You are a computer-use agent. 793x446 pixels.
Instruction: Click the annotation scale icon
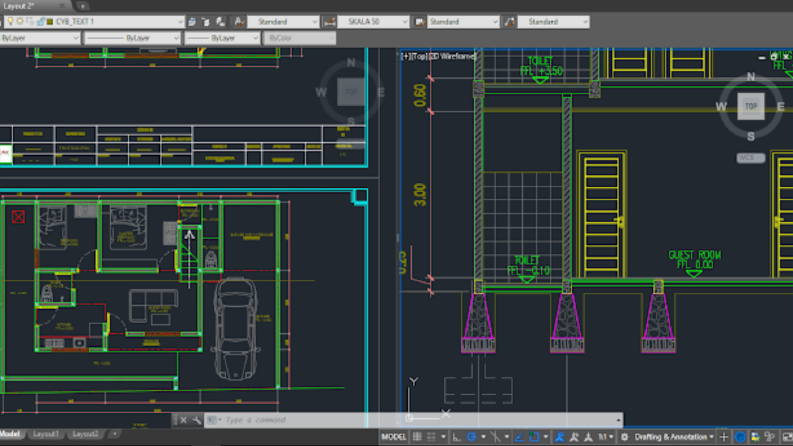point(588,437)
